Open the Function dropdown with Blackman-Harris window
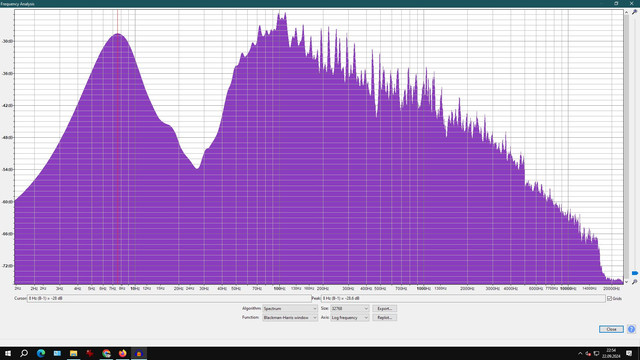 click(290, 318)
